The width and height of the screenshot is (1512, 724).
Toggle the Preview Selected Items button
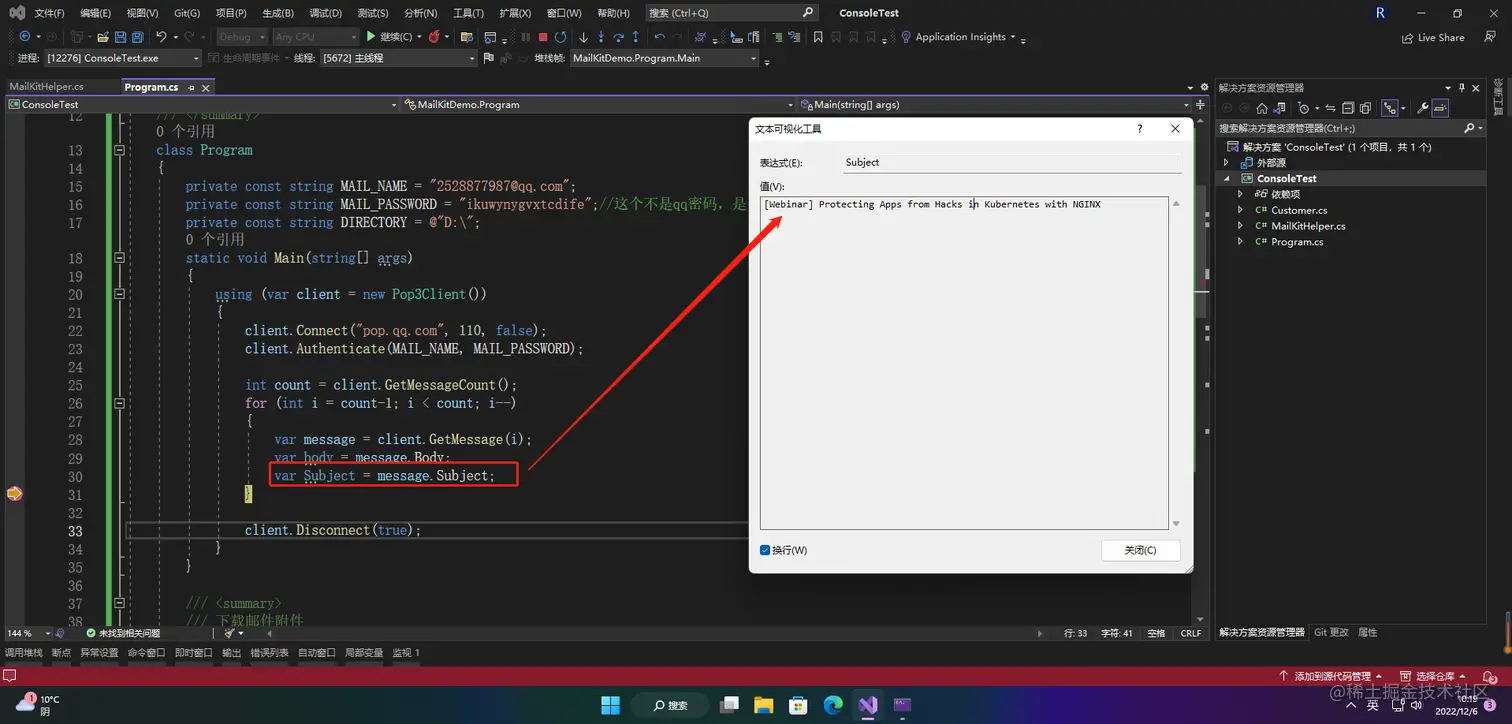pos(1439,108)
